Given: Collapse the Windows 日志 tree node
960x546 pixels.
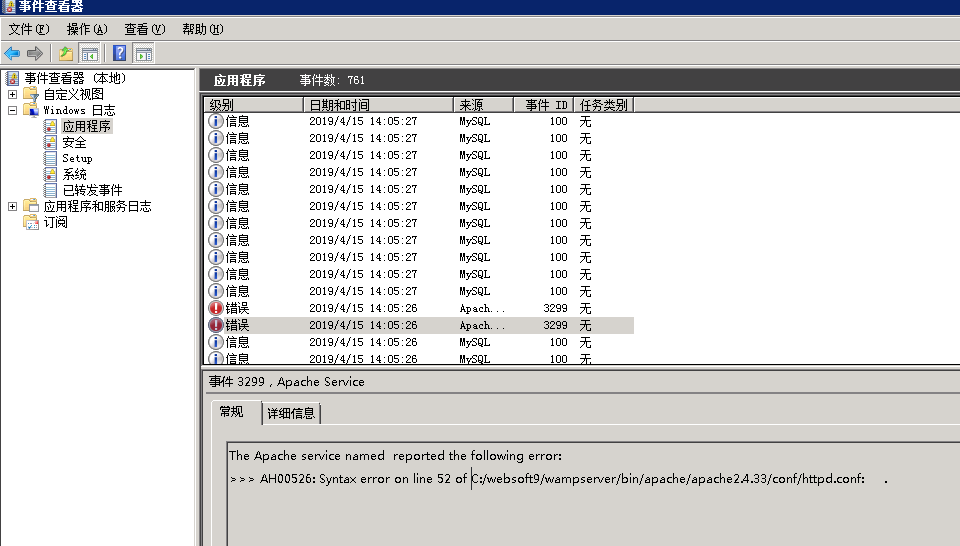Looking at the screenshot, I should coord(12,110).
